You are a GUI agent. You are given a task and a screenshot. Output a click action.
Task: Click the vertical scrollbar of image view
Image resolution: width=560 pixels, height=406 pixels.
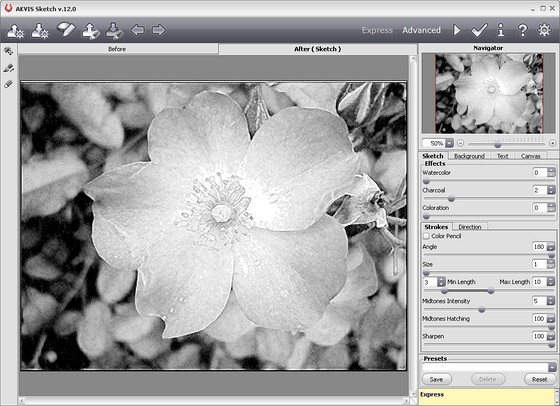(x=413, y=225)
